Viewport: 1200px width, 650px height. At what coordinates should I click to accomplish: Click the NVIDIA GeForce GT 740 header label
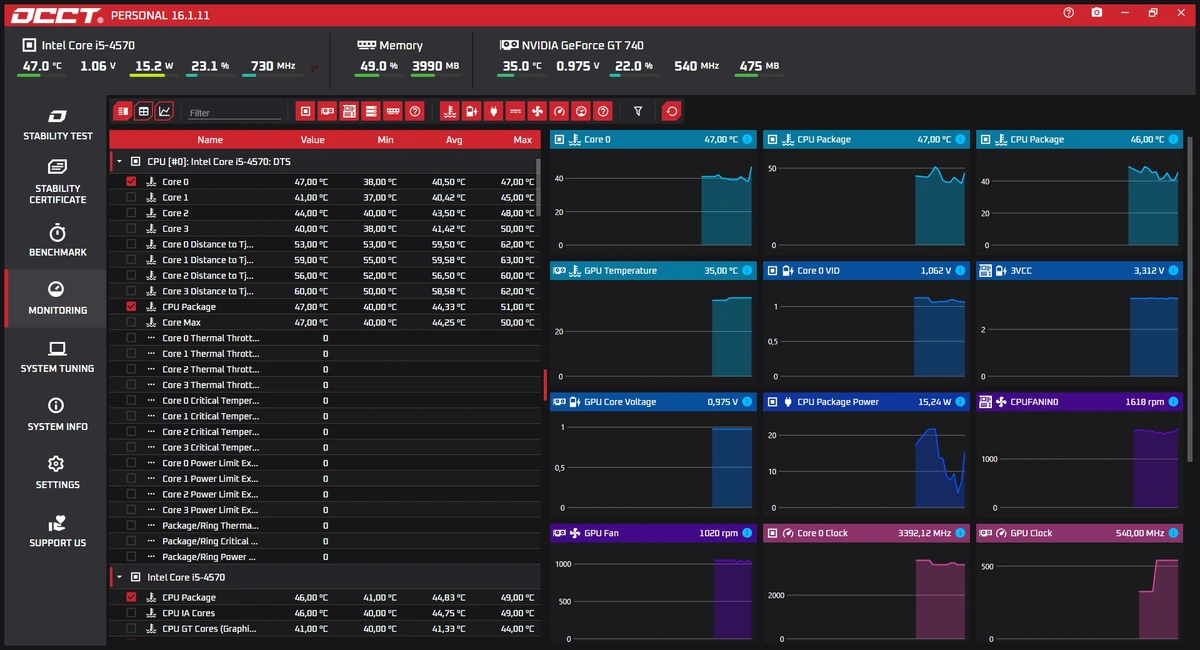(582, 45)
